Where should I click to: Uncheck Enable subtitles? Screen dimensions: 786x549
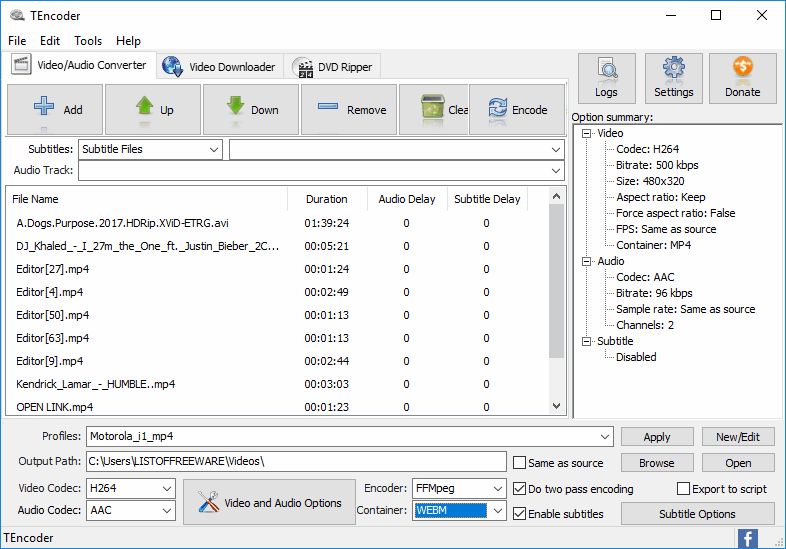point(520,513)
